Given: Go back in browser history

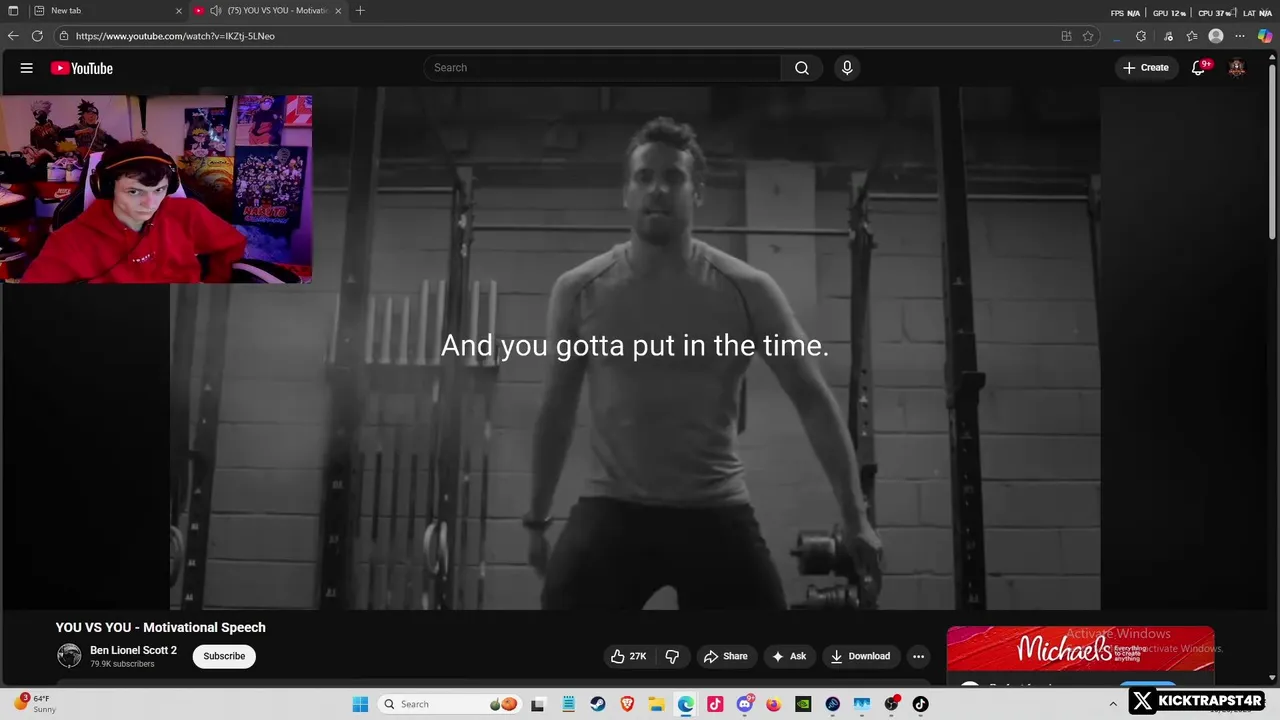Looking at the screenshot, I should coord(13,36).
